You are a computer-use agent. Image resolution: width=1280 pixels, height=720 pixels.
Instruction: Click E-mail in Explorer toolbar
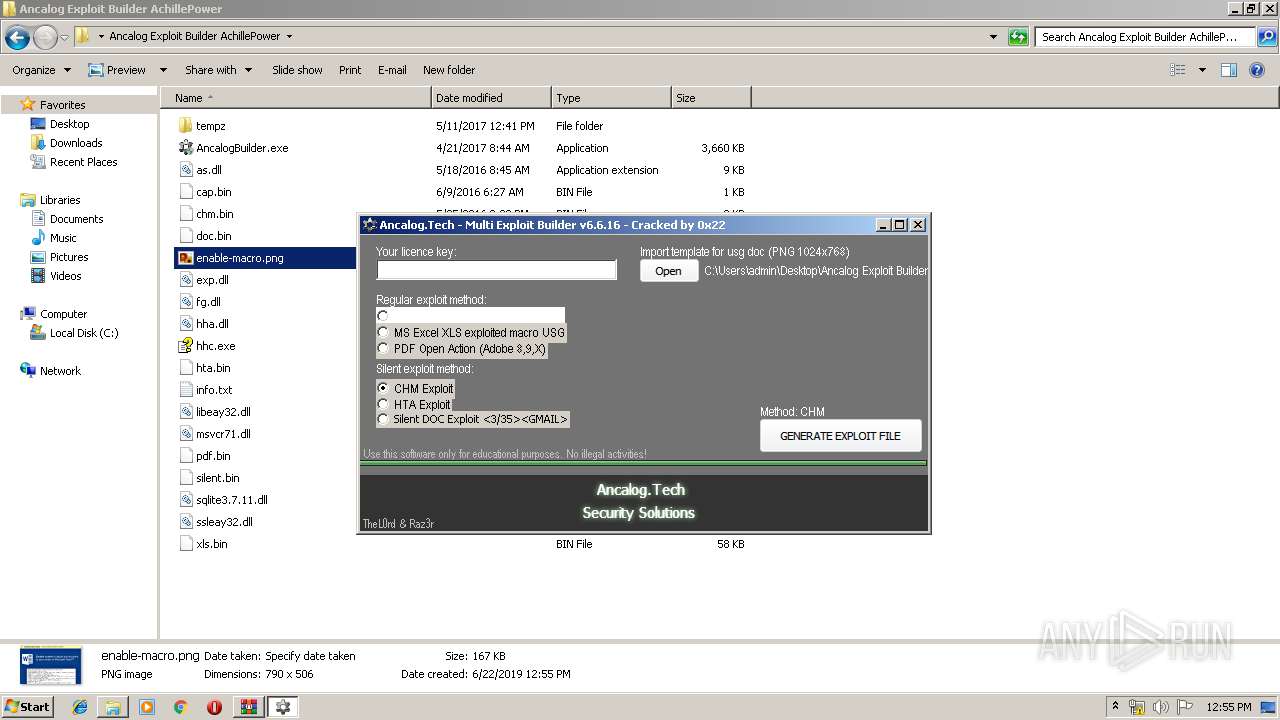[x=392, y=70]
